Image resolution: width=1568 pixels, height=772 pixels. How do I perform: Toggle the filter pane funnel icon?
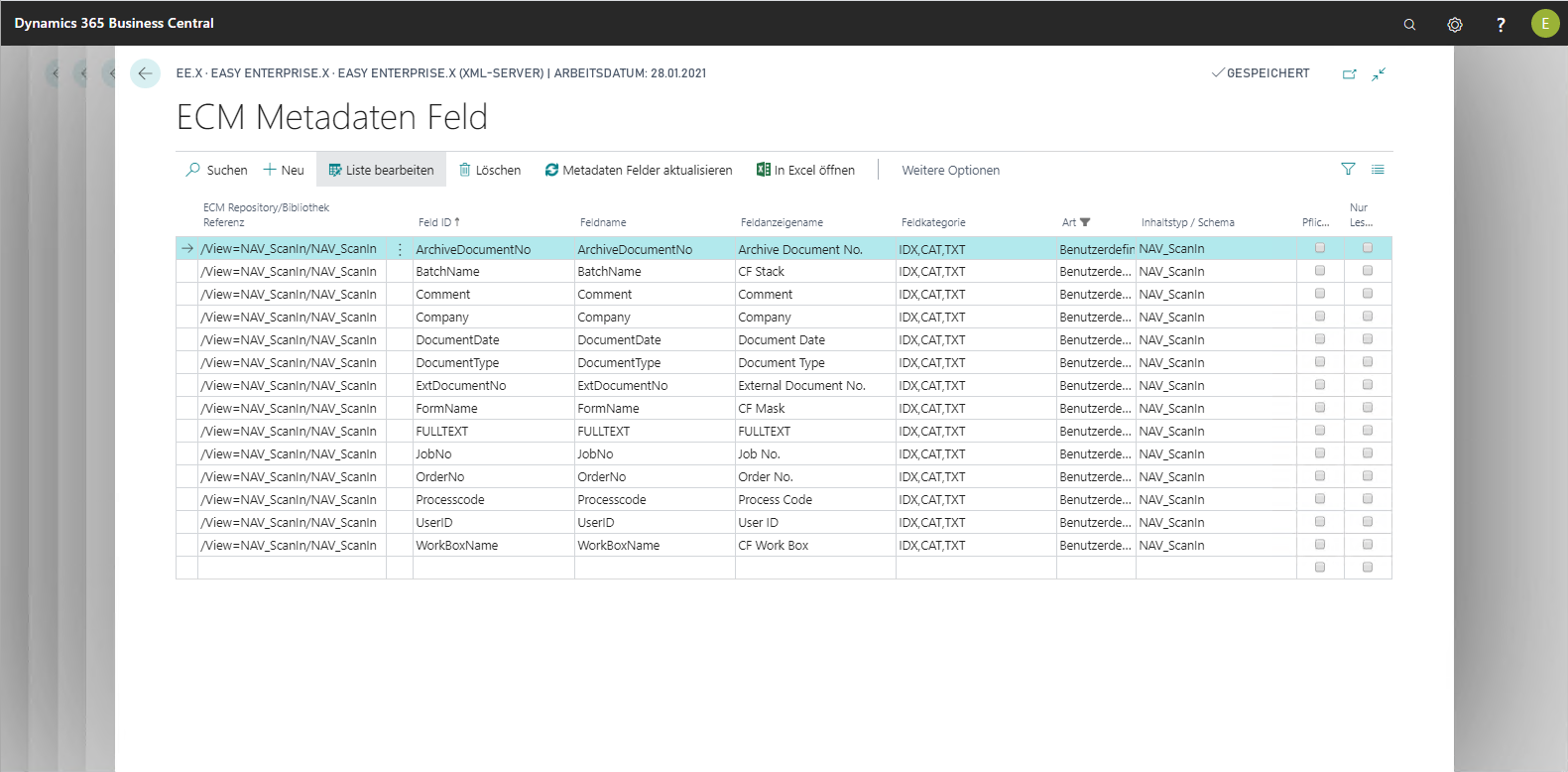pos(1348,170)
